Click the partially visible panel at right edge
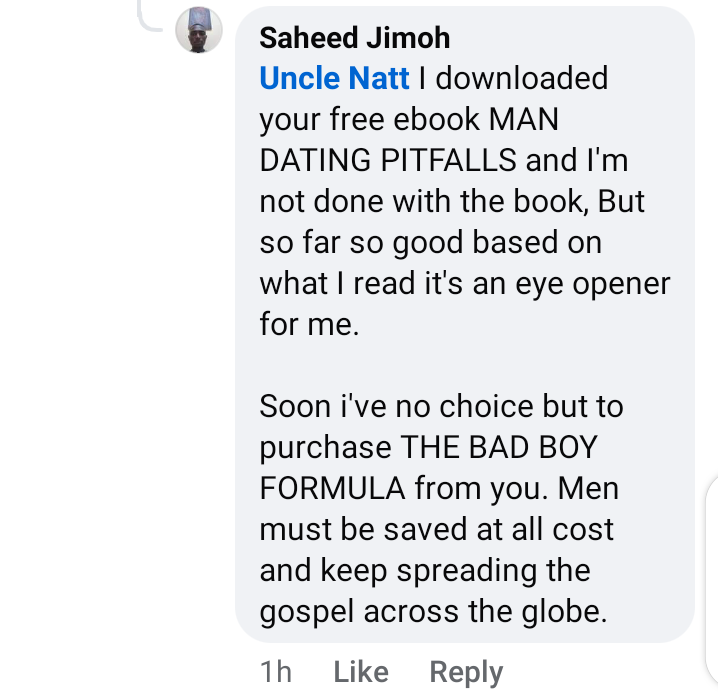Image resolution: width=718 pixels, height=694 pixels. tap(712, 584)
